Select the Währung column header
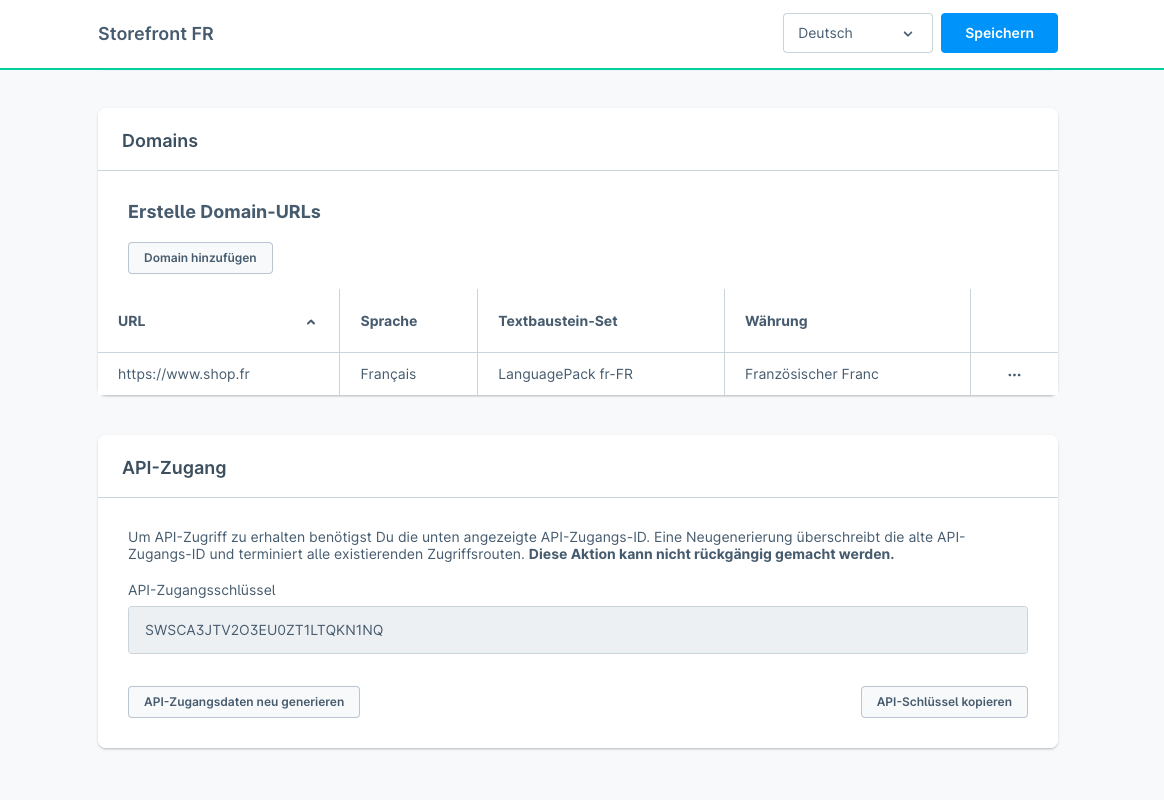 [x=776, y=321]
